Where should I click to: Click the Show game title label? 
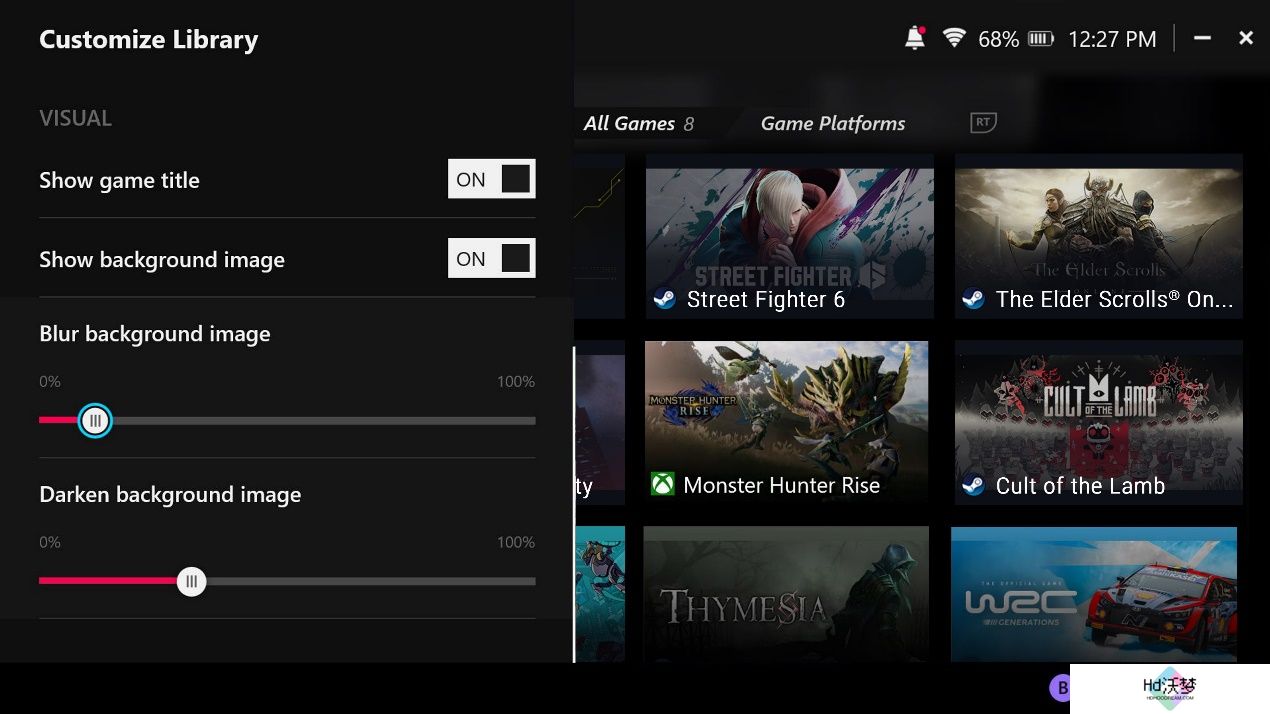click(x=119, y=180)
